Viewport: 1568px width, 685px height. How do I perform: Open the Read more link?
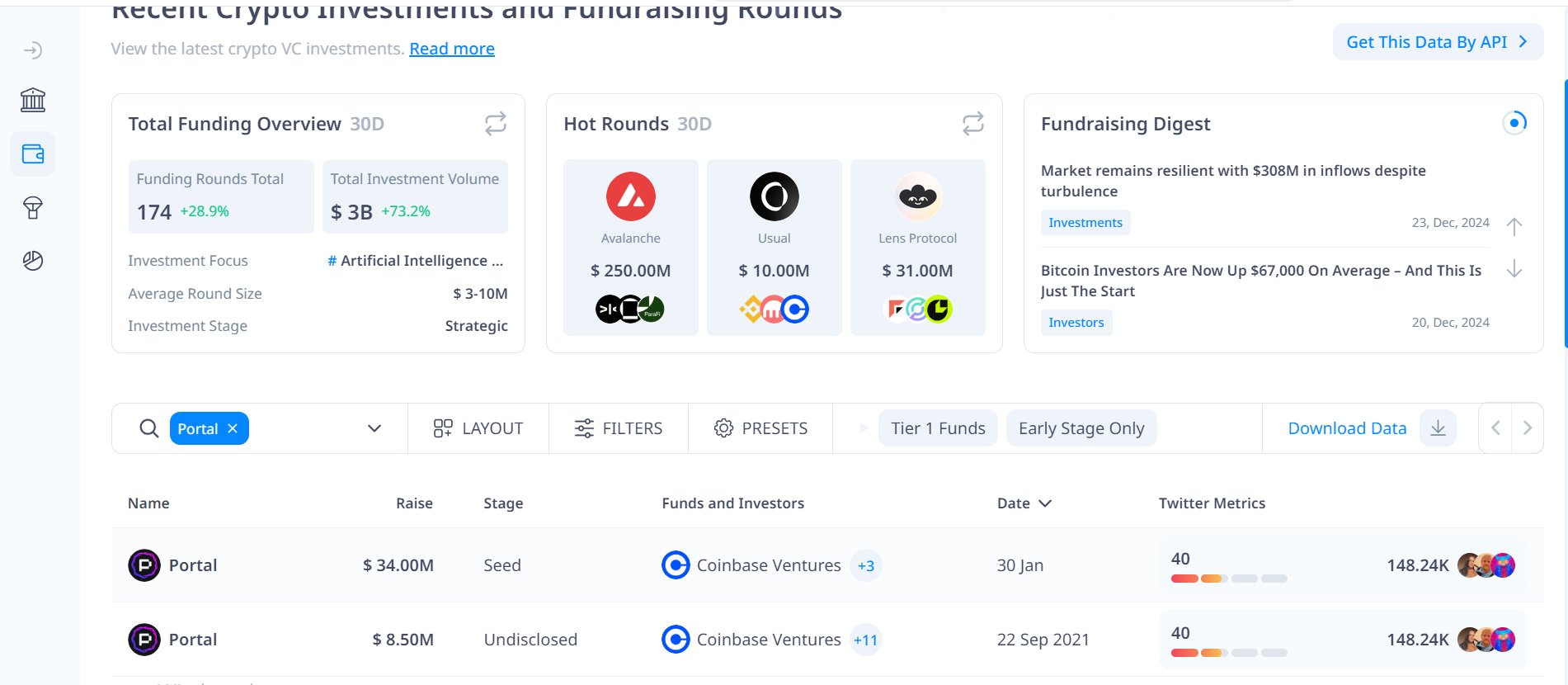tap(452, 49)
